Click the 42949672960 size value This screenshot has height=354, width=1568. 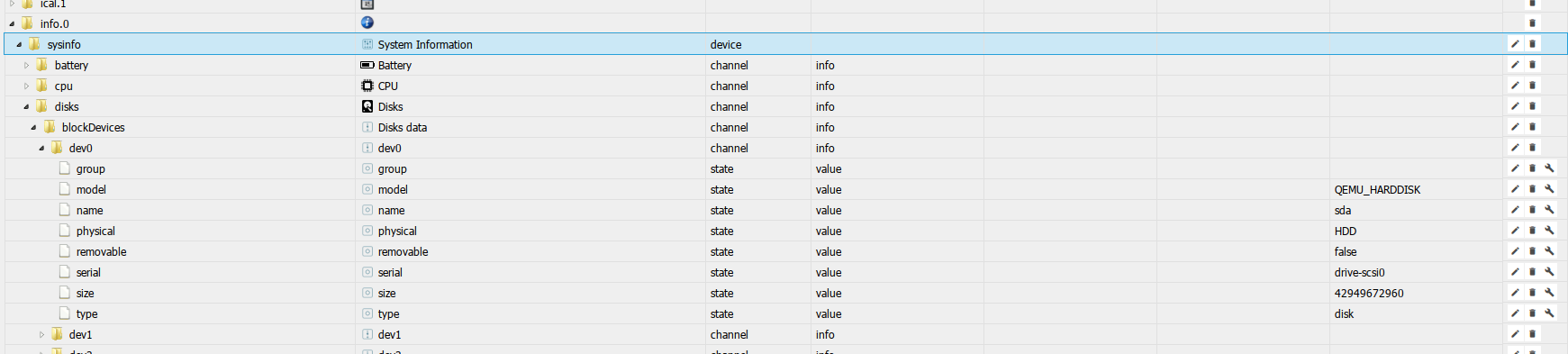[x=1369, y=293]
